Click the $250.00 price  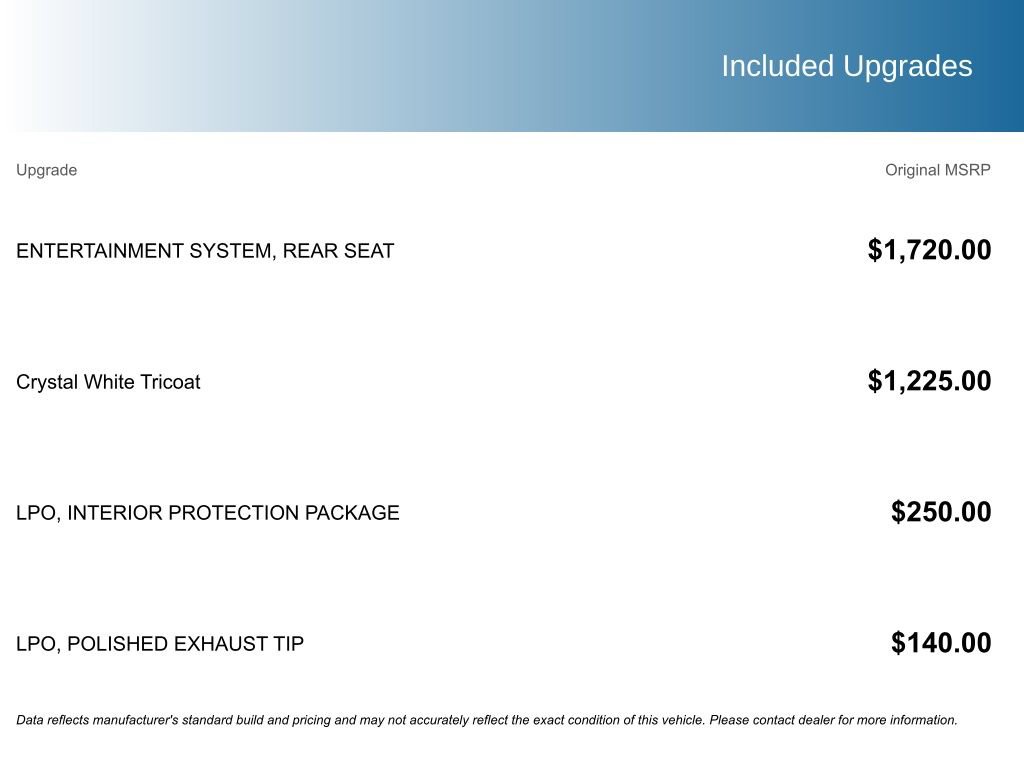coord(941,512)
